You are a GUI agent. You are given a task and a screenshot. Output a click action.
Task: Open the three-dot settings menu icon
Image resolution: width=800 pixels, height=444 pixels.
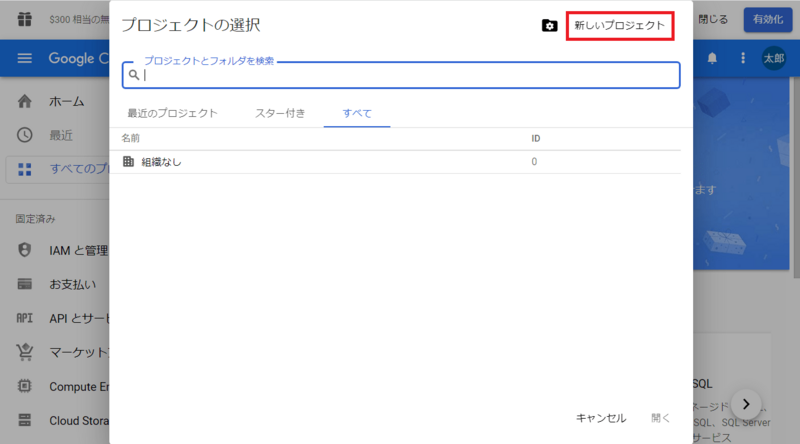pos(742,59)
